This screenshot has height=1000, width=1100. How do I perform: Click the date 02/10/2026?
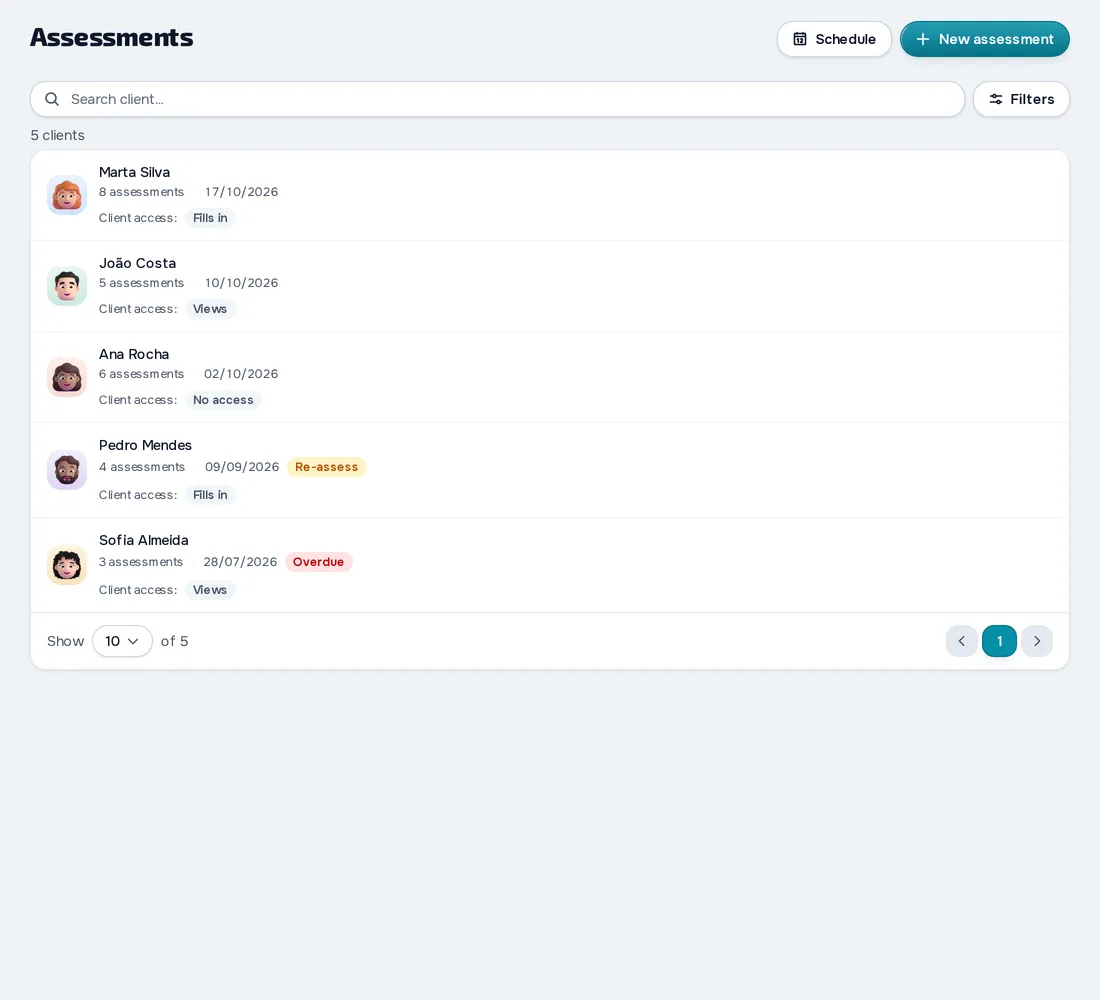(x=241, y=374)
